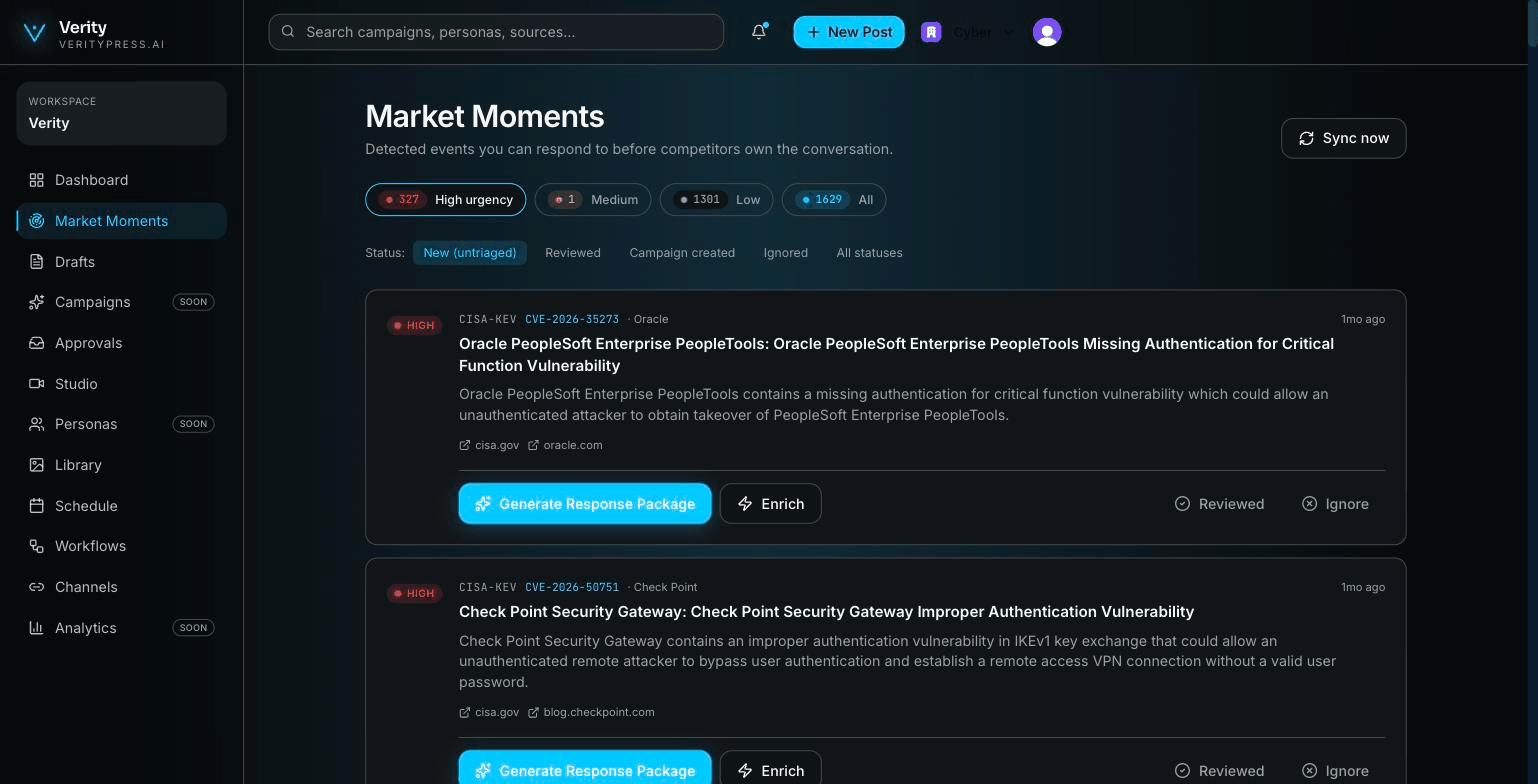This screenshot has height=784, width=1538.
Task: Click the "Market Moments" page heading
Action: 484,116
